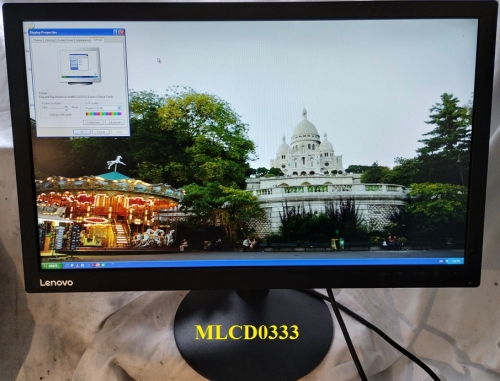Image resolution: width=500 pixels, height=381 pixels.
Task: Click the green Quick Launch icon in taskbar
Action: (103, 265)
